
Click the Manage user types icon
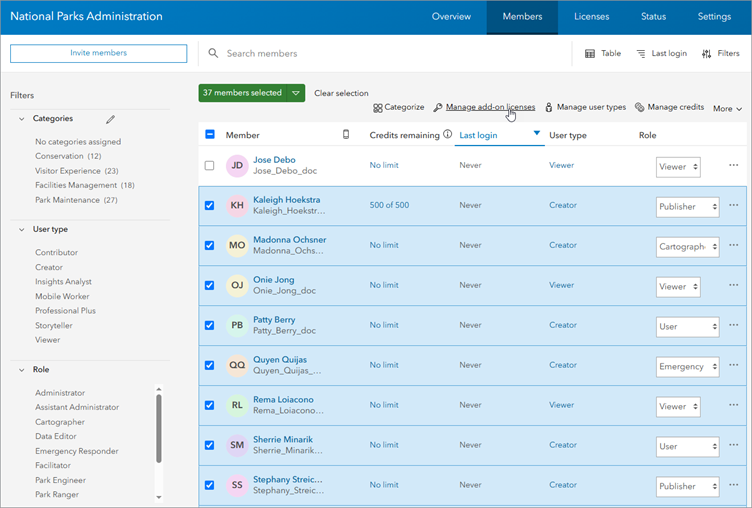point(549,108)
